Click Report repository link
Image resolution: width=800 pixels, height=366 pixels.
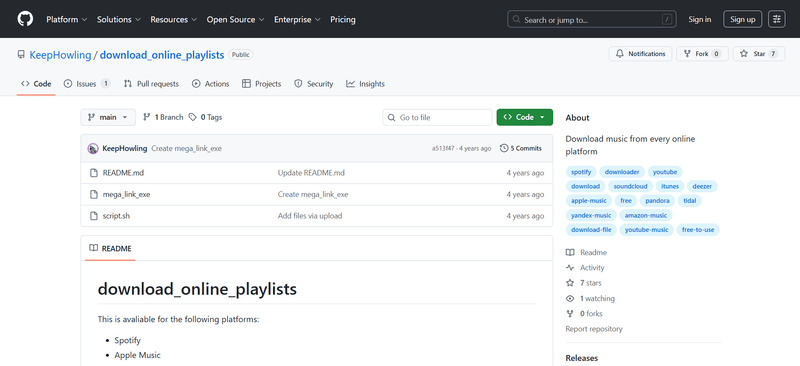click(594, 329)
